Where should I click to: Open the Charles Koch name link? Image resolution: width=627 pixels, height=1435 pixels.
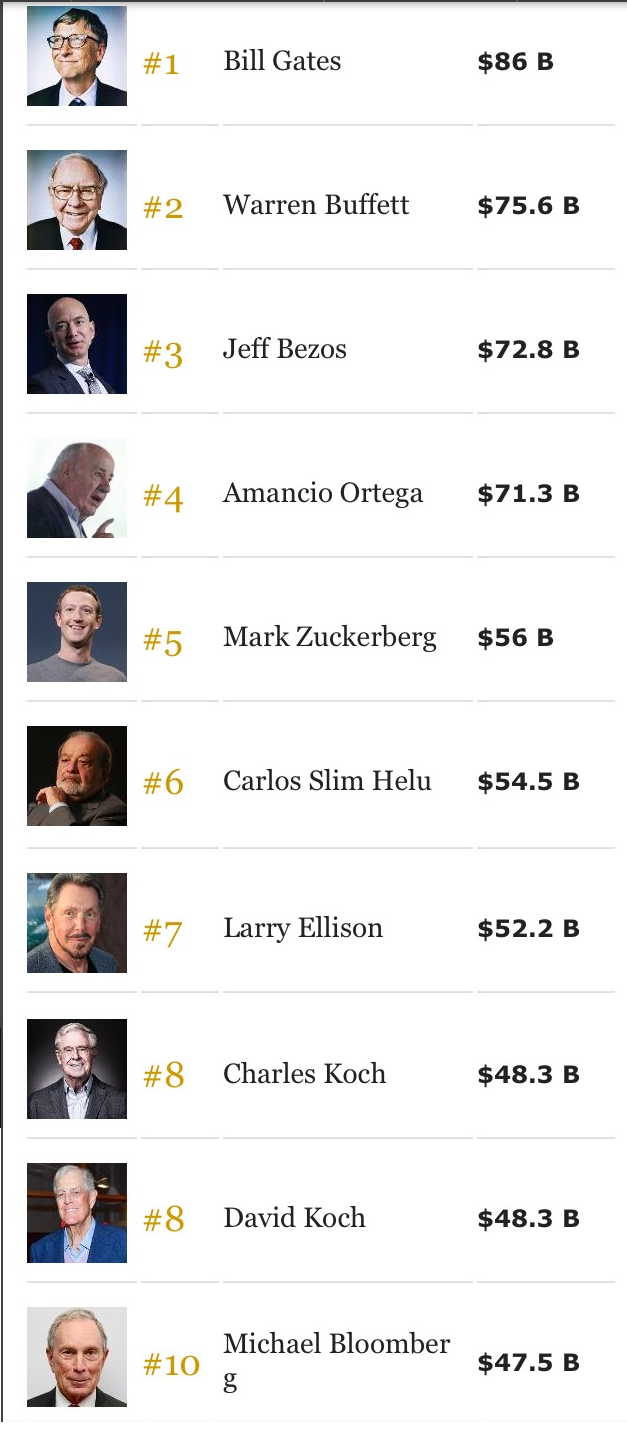point(304,1074)
